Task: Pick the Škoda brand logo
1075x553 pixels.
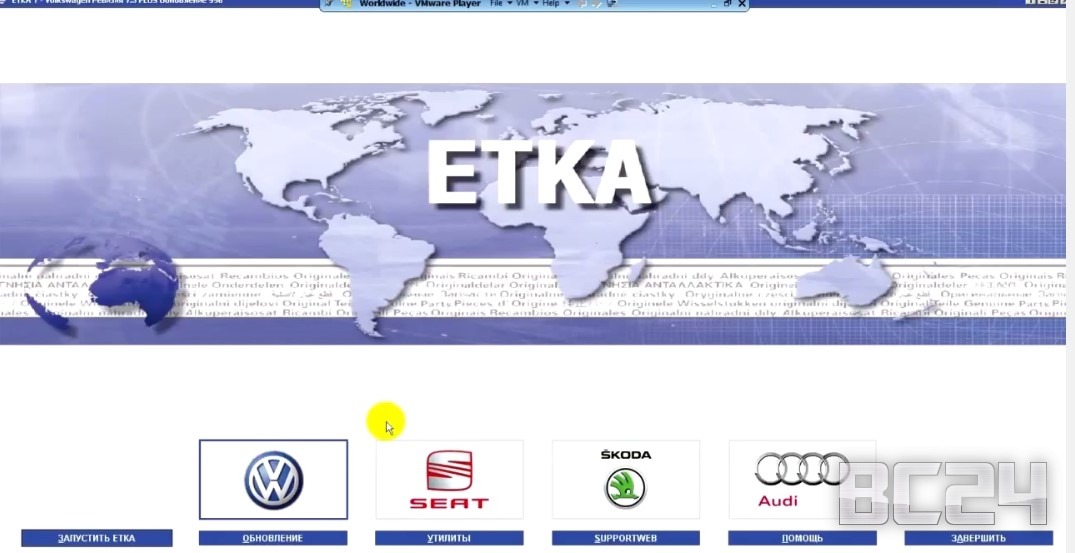Action: [625, 480]
